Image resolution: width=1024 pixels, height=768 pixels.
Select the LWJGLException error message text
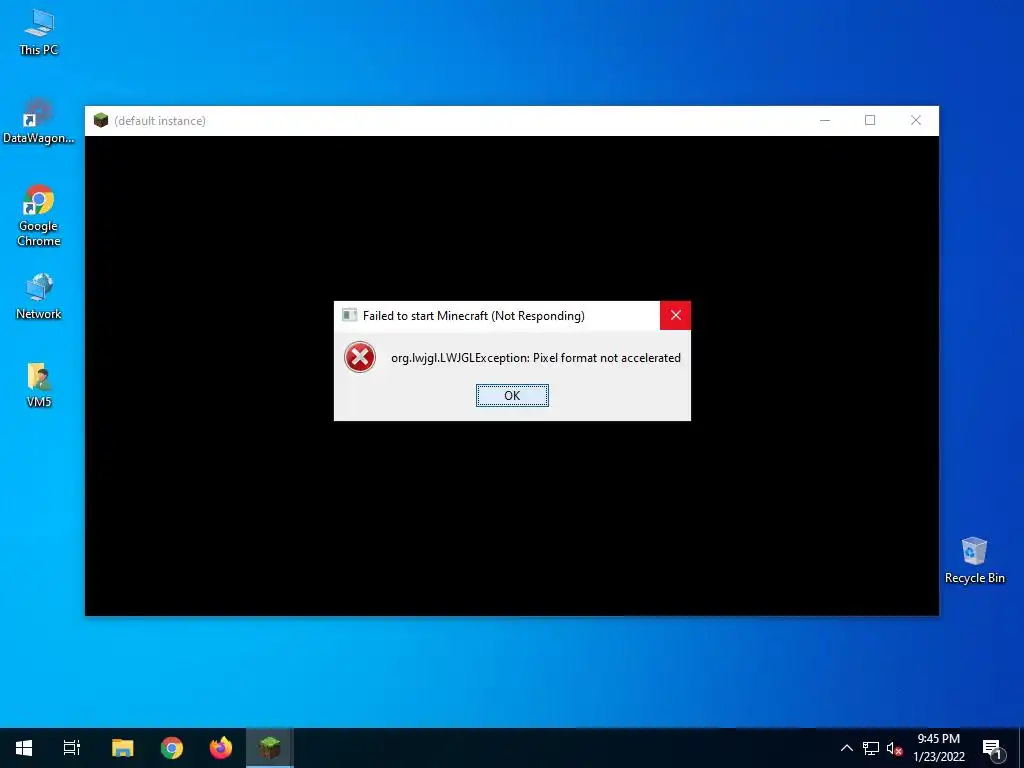[536, 358]
